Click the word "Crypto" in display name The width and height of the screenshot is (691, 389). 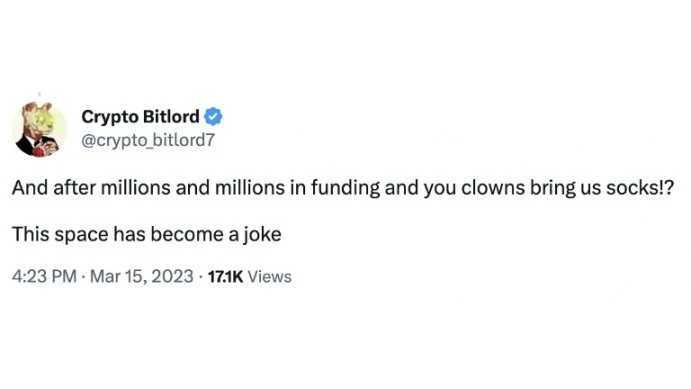(x=110, y=118)
